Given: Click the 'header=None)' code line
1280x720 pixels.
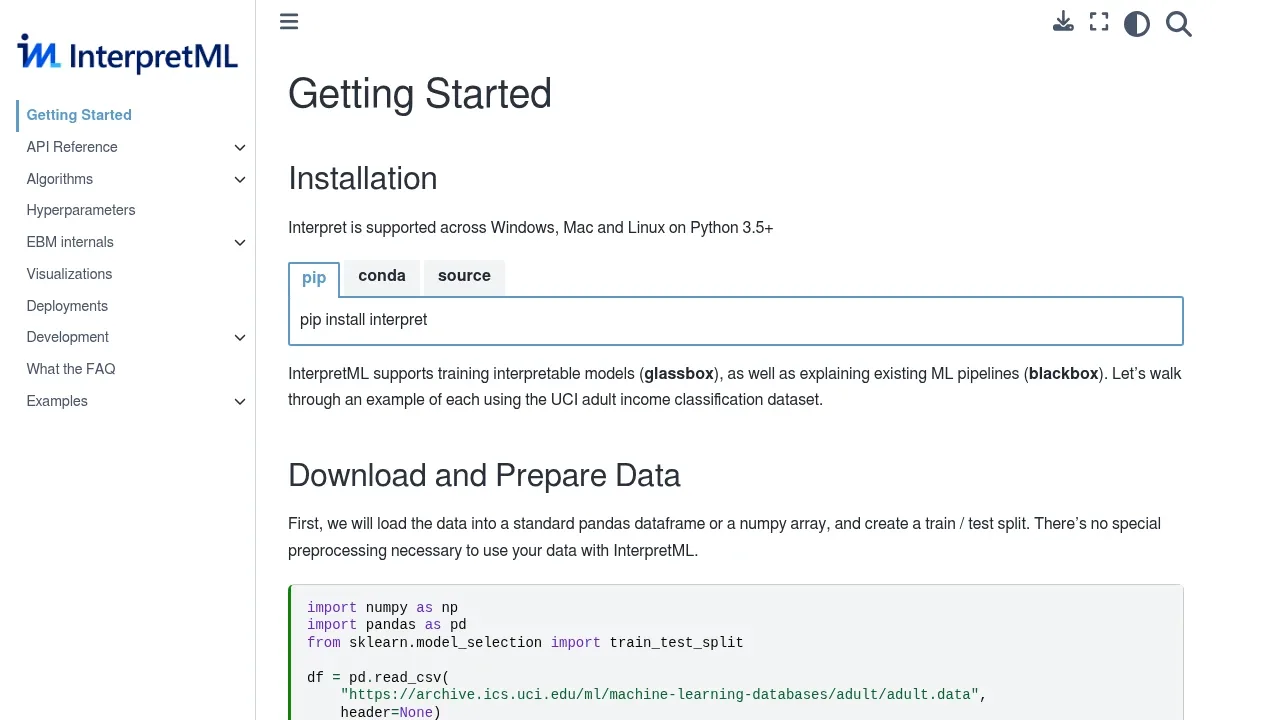Looking at the screenshot, I should [390, 712].
